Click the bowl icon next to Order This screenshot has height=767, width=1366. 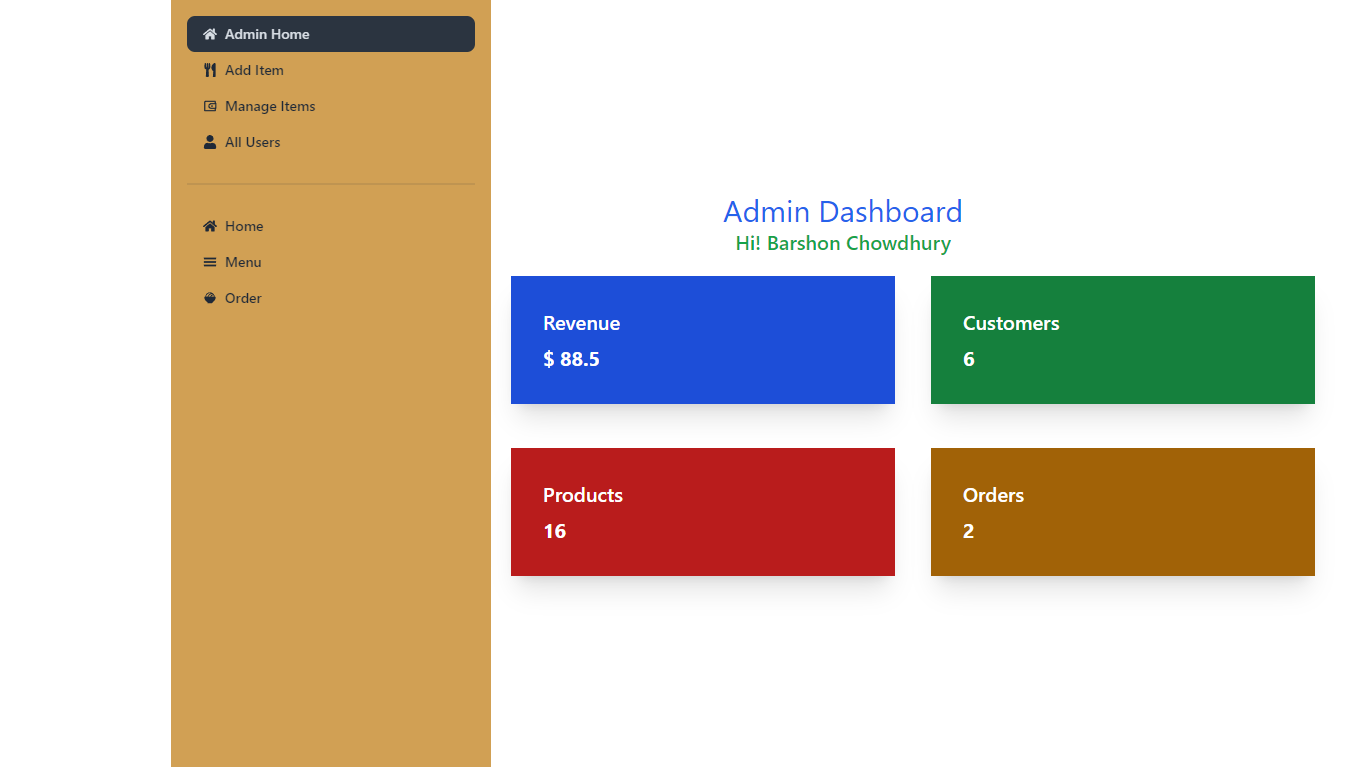tap(210, 298)
